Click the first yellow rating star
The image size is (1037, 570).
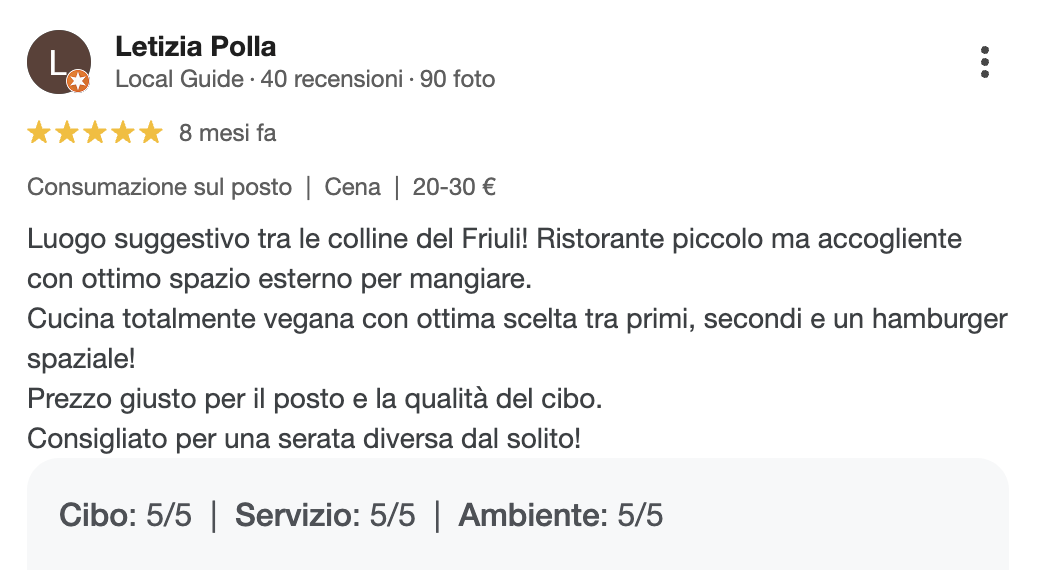39,133
